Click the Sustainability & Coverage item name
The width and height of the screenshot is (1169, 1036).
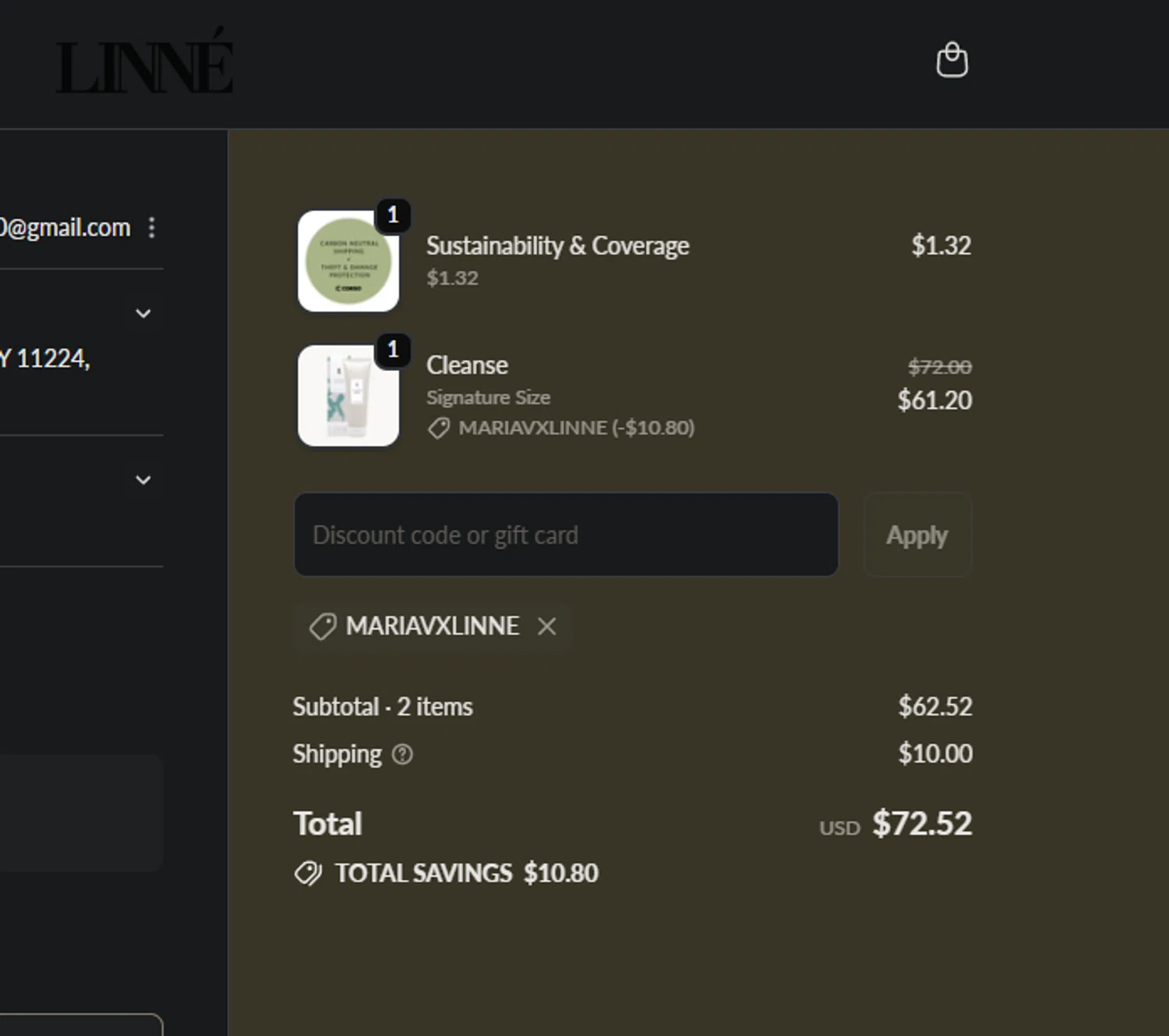tap(557, 246)
